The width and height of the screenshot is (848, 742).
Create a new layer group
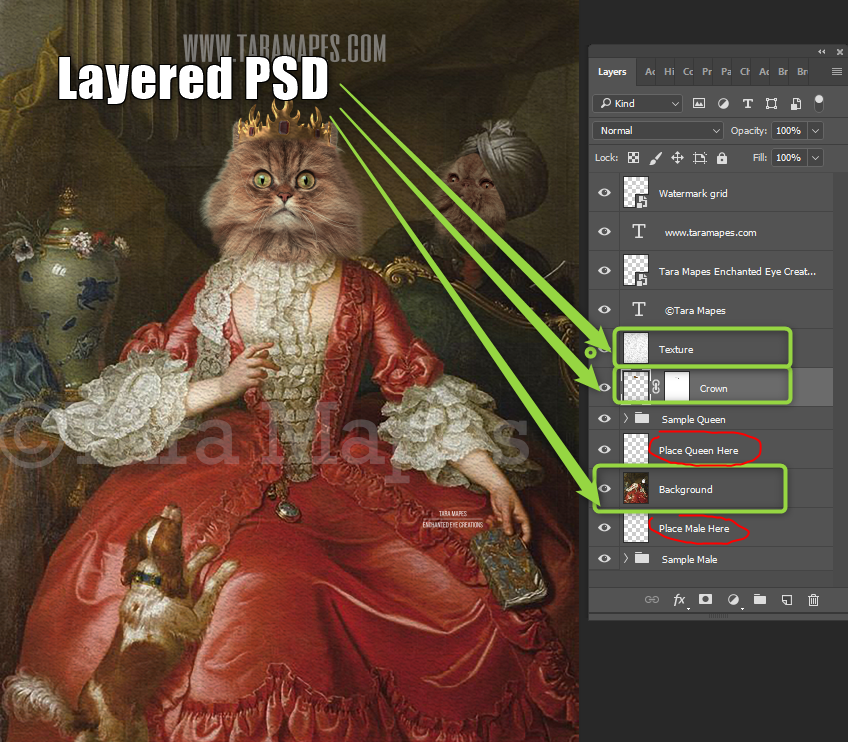[x=760, y=599]
